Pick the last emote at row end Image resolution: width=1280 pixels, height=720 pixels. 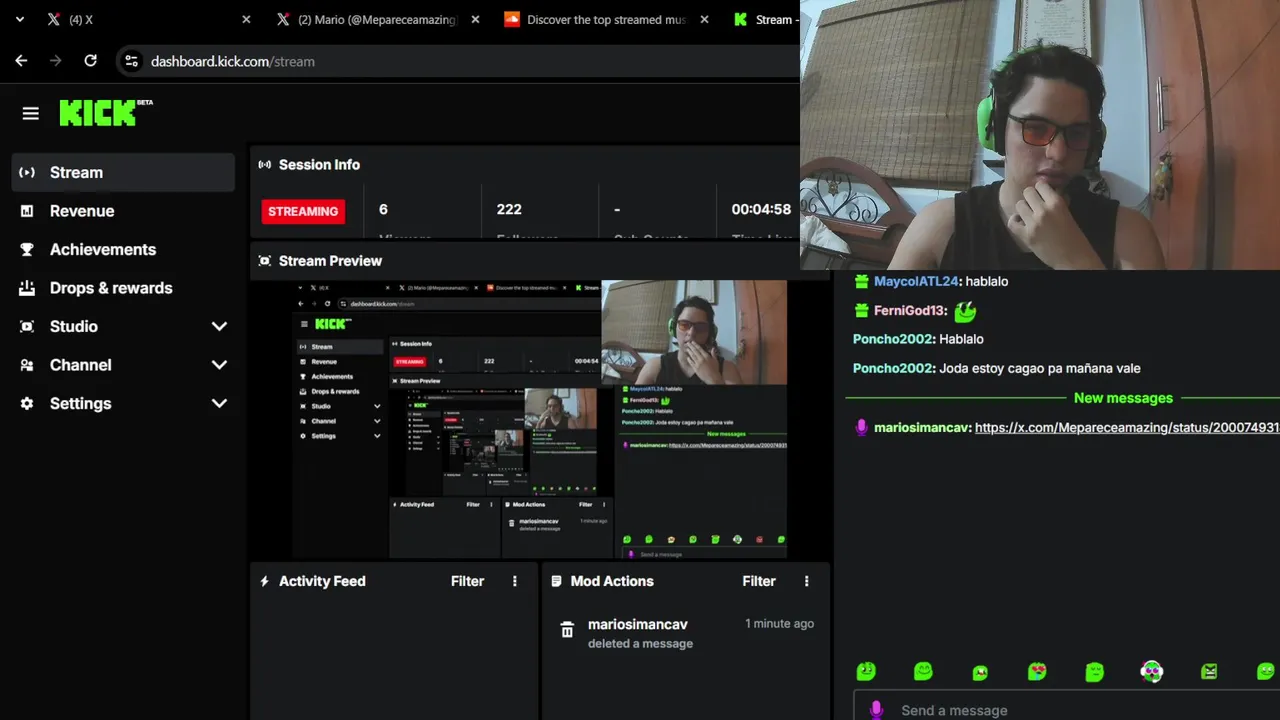[x=1266, y=672]
